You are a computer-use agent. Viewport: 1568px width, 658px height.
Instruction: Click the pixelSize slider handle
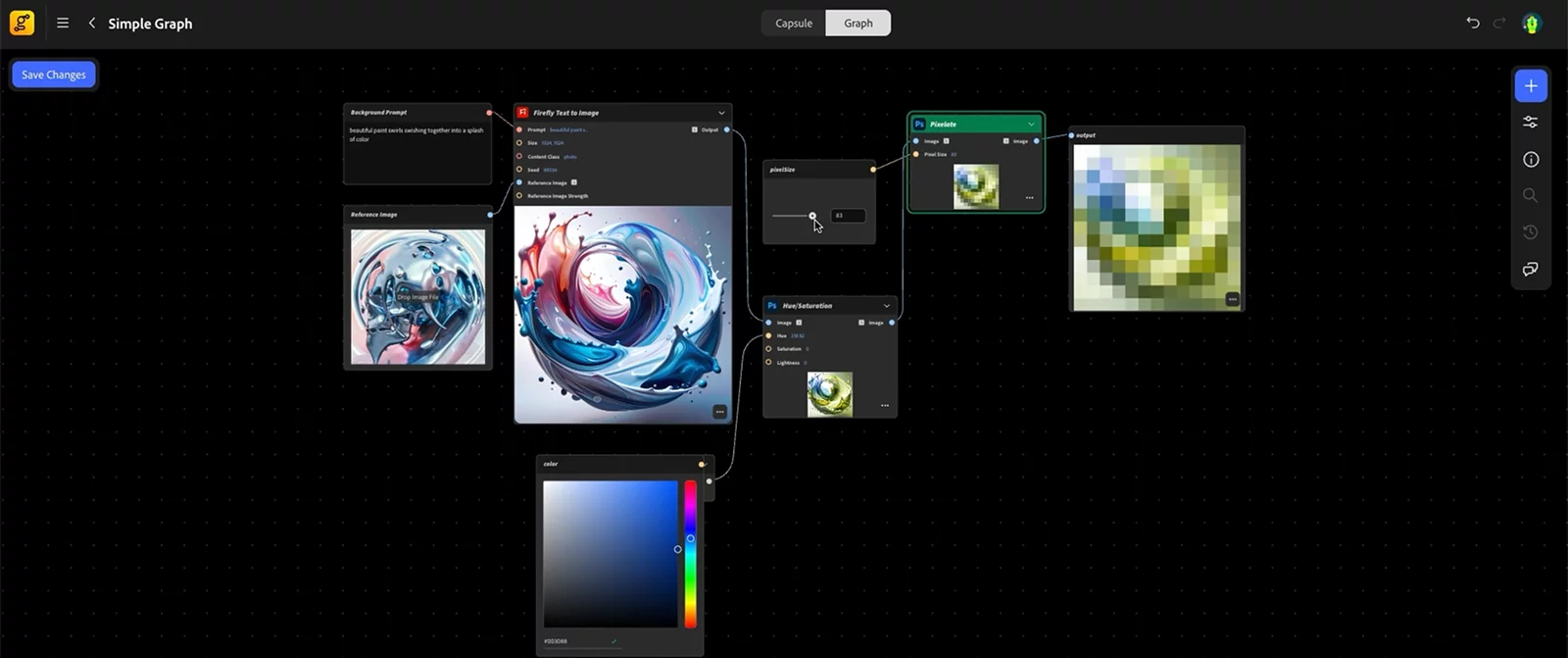coord(812,216)
